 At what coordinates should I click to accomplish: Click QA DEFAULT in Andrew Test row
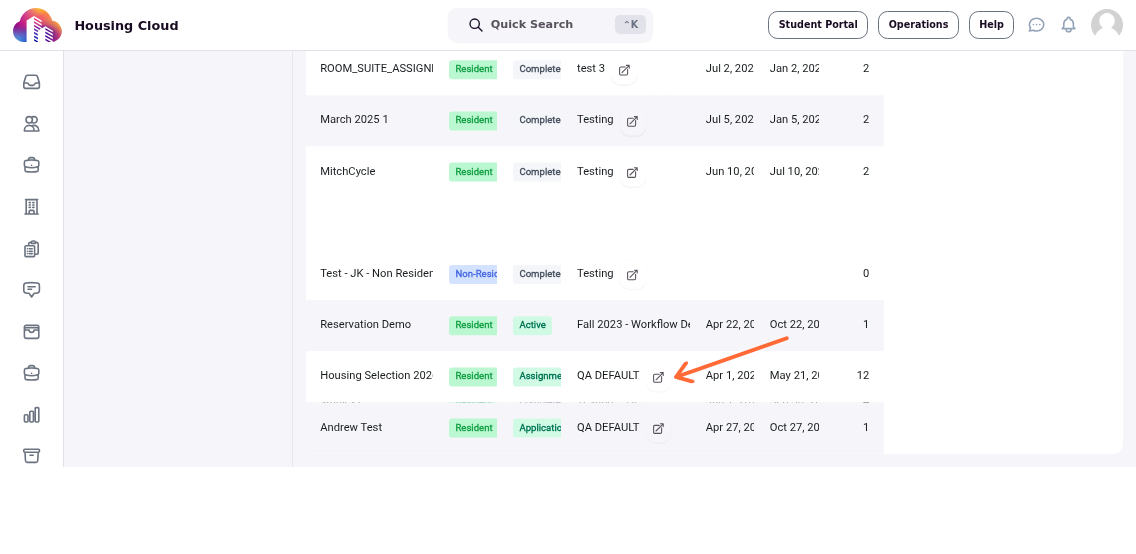click(609, 427)
